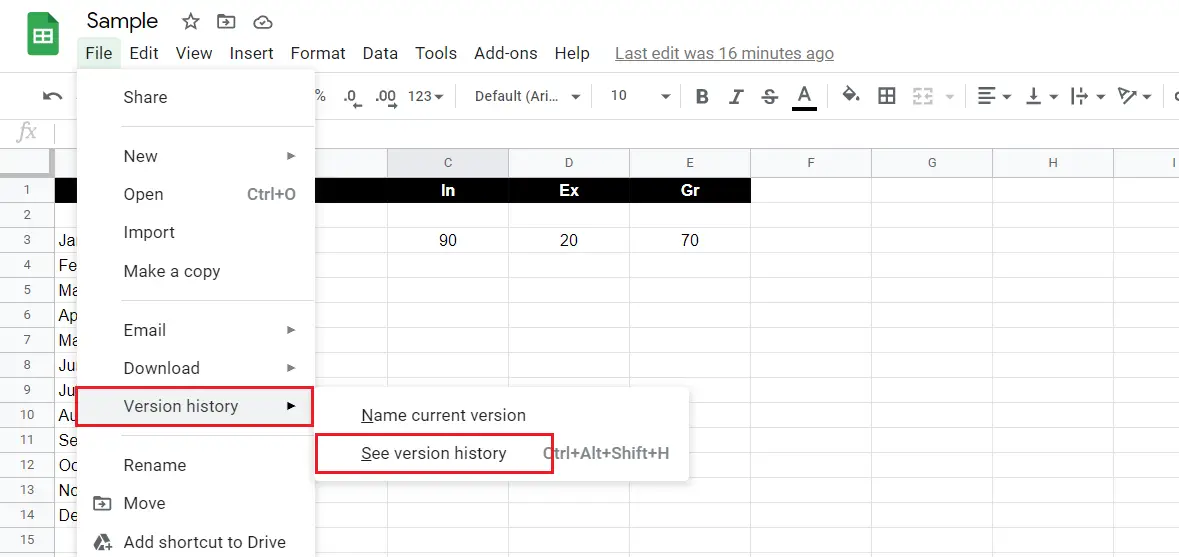Open the Data menu
This screenshot has width=1179, height=557.
click(380, 53)
